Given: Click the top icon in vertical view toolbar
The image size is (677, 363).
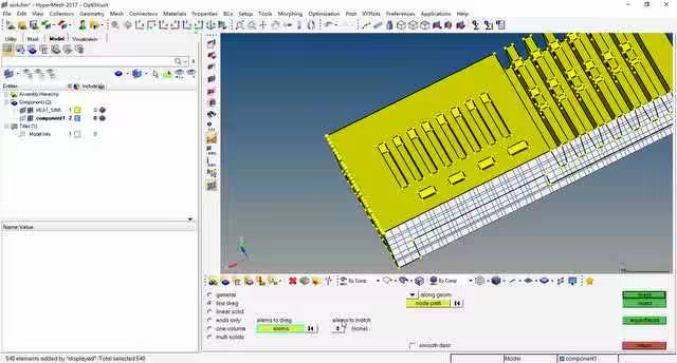Looking at the screenshot, I should 211,43.
